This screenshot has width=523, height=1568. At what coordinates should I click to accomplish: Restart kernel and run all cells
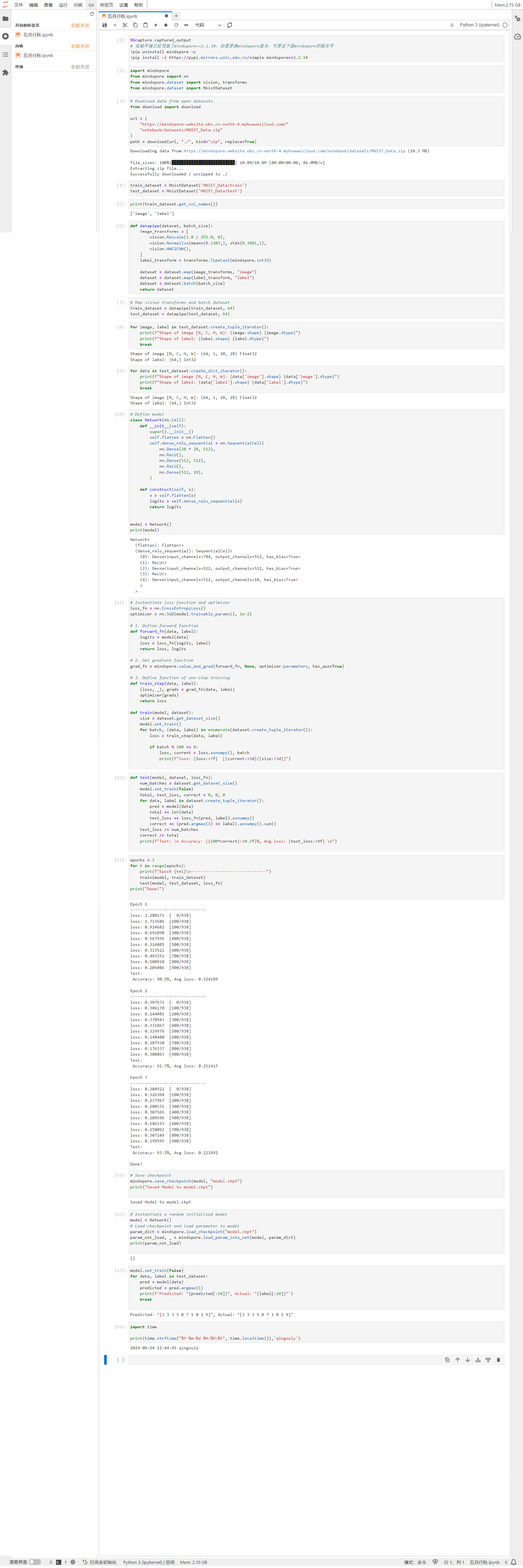click(x=186, y=25)
